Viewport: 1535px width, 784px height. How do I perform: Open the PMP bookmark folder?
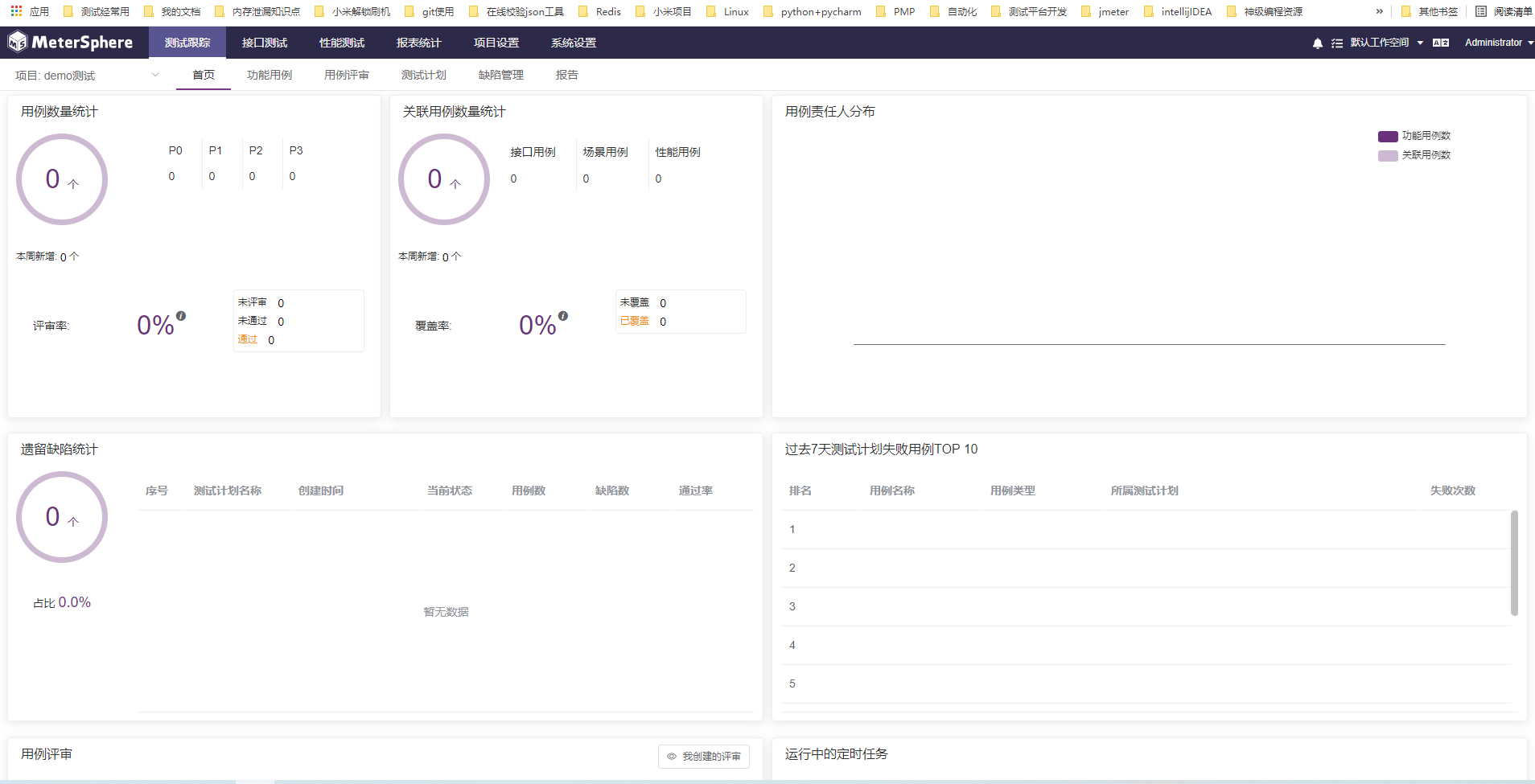(x=896, y=11)
